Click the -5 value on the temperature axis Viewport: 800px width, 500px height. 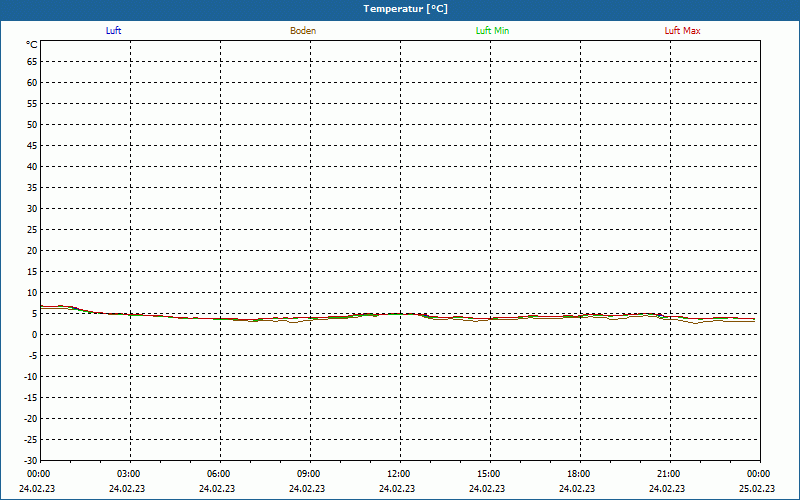click(33, 356)
